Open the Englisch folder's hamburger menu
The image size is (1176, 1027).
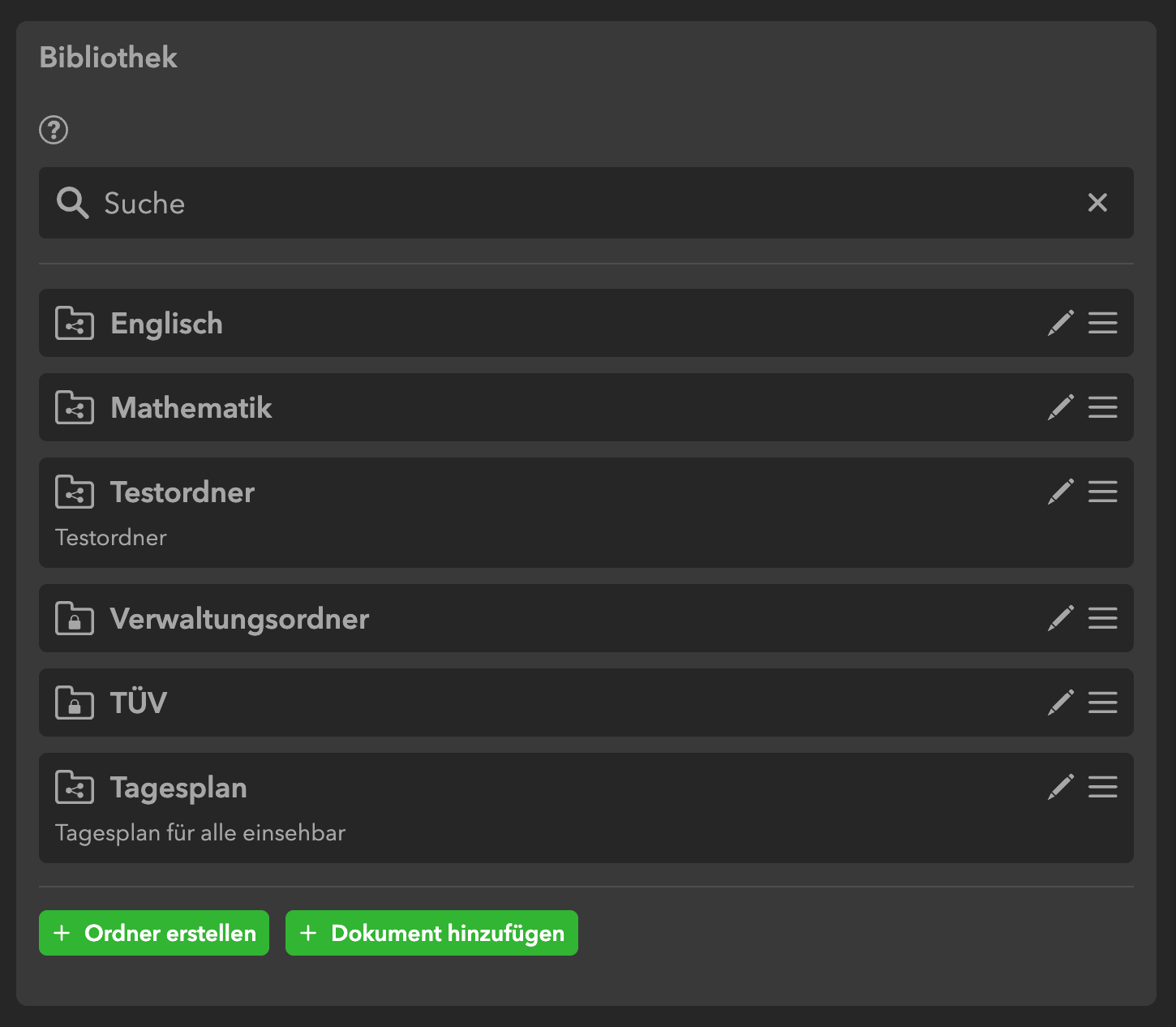click(x=1103, y=323)
